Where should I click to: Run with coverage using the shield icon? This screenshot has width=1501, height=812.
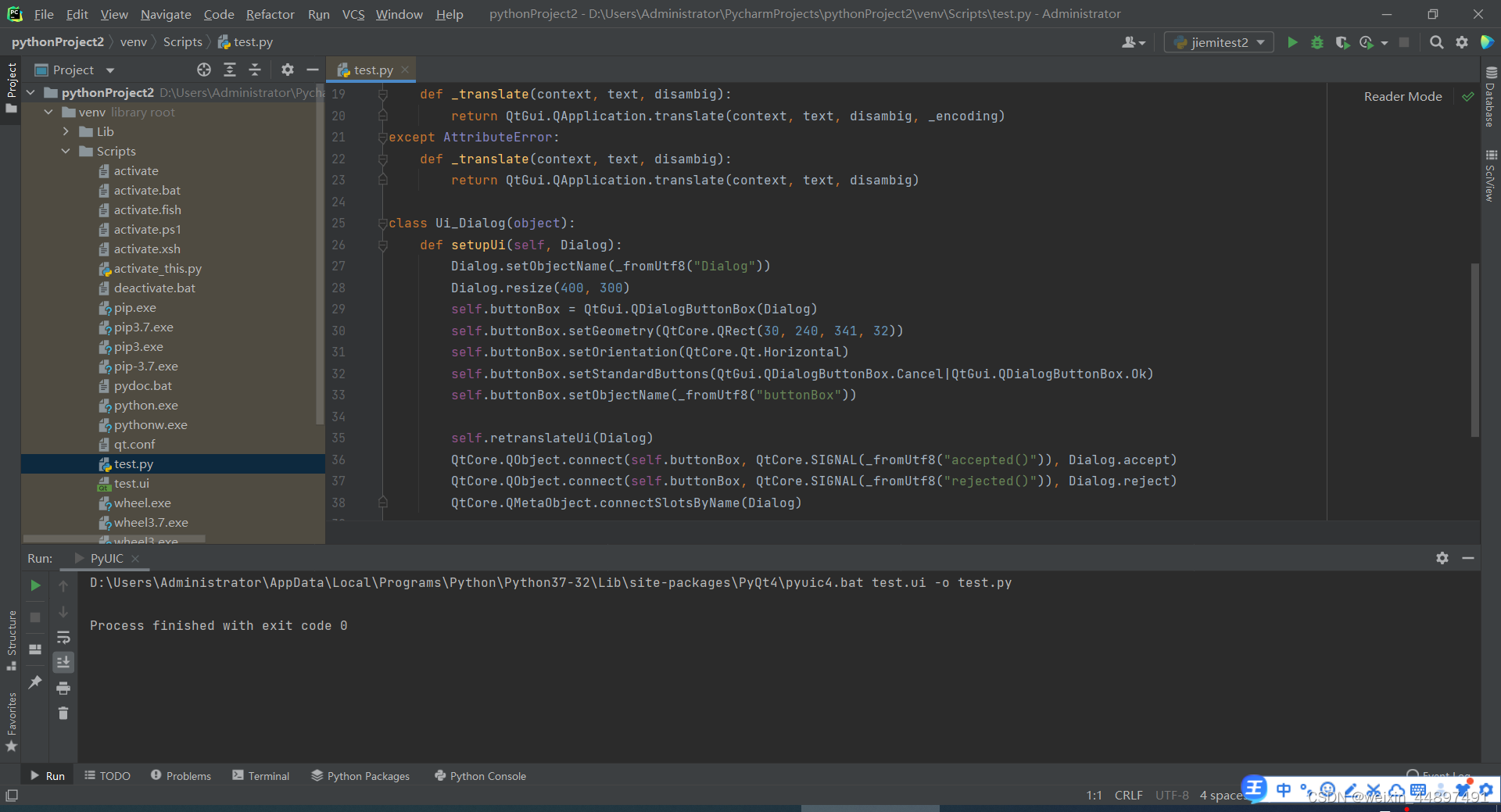coord(1344,42)
